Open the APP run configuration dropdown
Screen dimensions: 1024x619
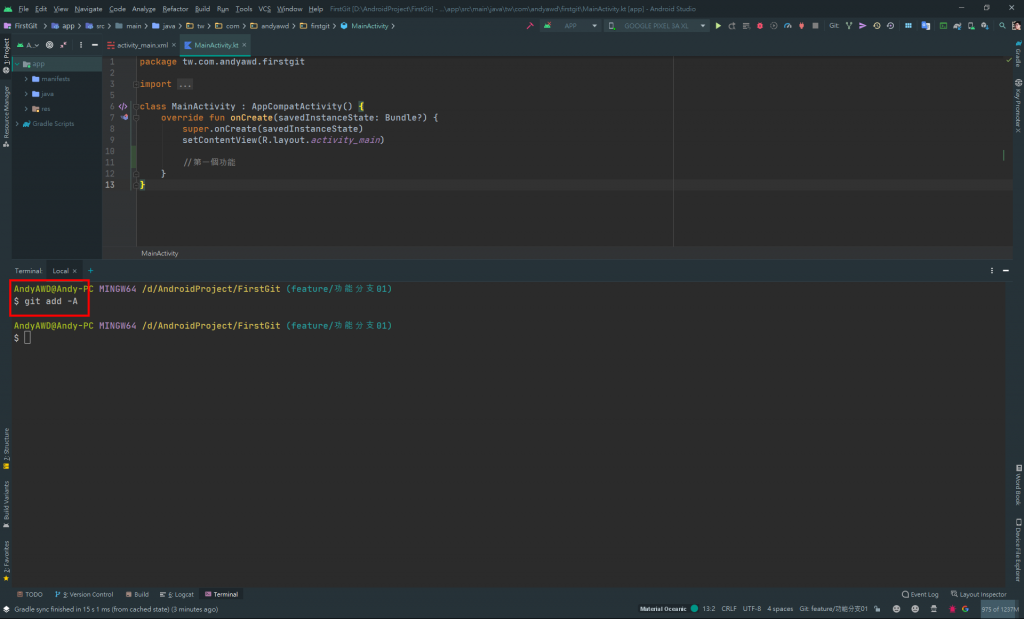[x=570, y=26]
